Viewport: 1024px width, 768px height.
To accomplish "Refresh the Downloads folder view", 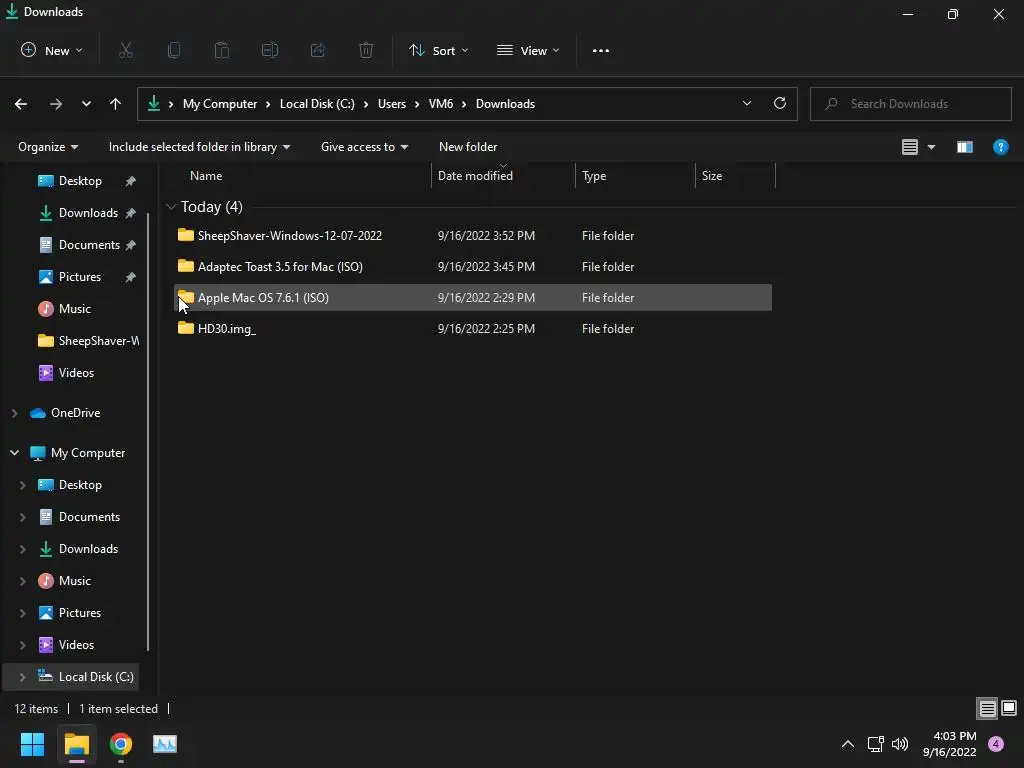I will pos(780,103).
